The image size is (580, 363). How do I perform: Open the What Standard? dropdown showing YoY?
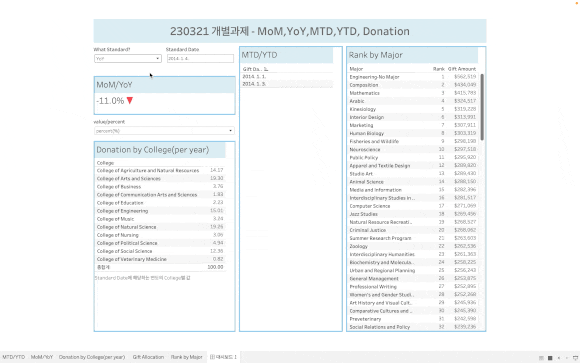coord(128,58)
